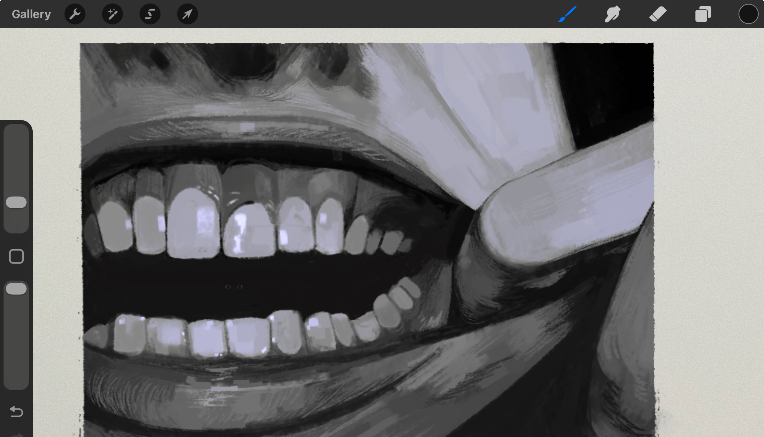Screen dimensions: 764x437
Task: Activate the Selection S-shaped tool
Action: point(150,14)
